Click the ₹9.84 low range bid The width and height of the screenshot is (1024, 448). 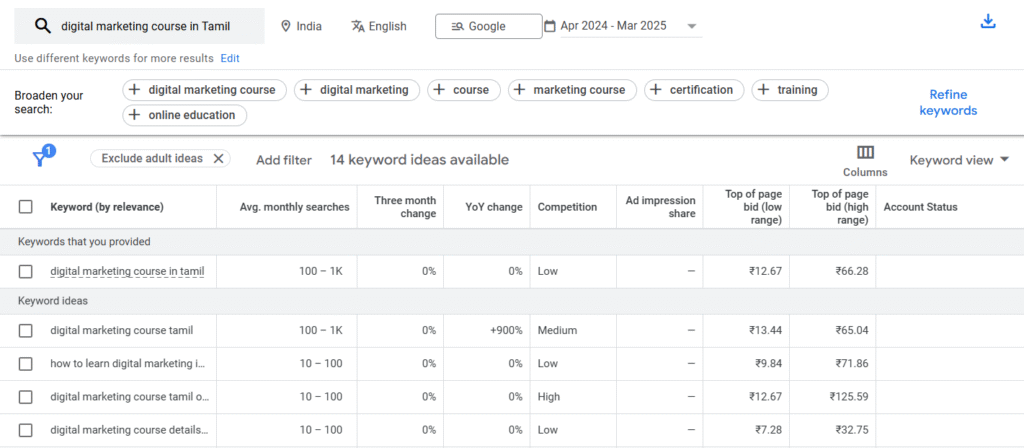point(769,364)
